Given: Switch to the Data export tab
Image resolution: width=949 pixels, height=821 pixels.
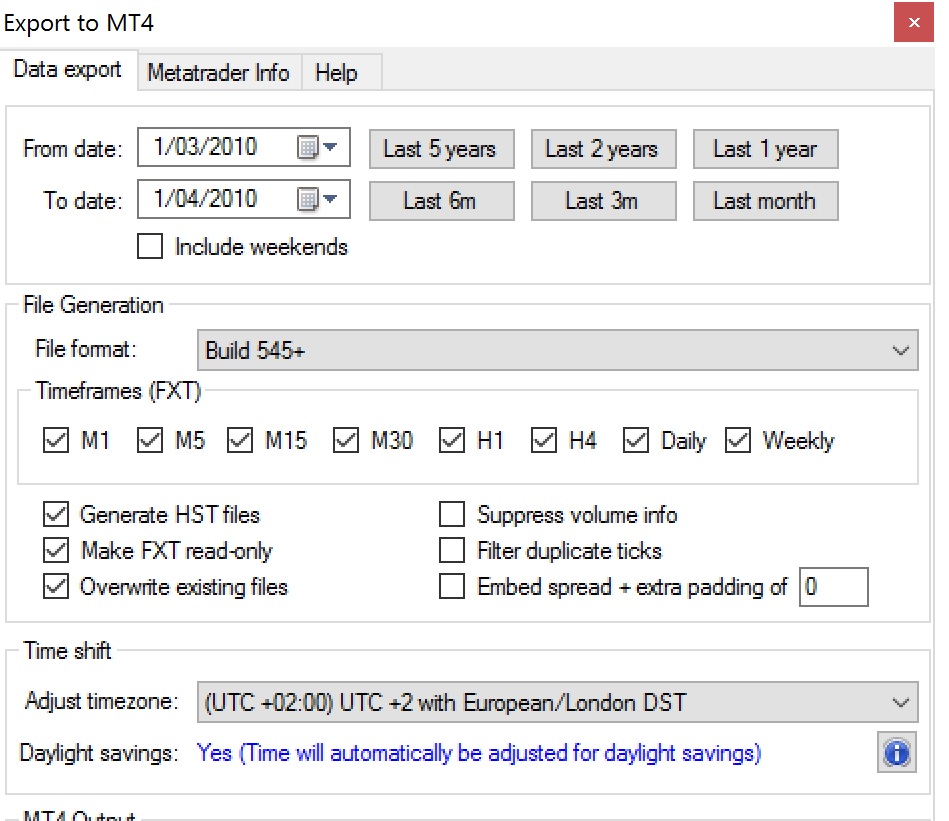Looking at the screenshot, I should coord(68,70).
